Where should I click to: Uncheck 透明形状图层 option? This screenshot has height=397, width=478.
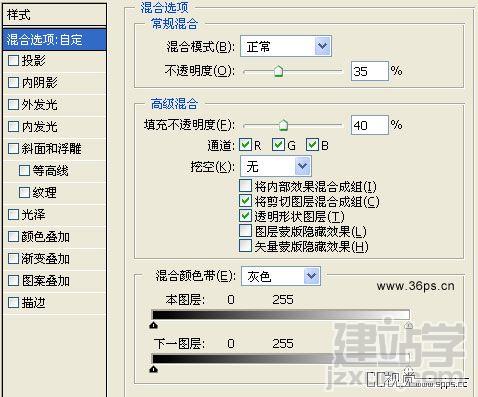click(245, 215)
